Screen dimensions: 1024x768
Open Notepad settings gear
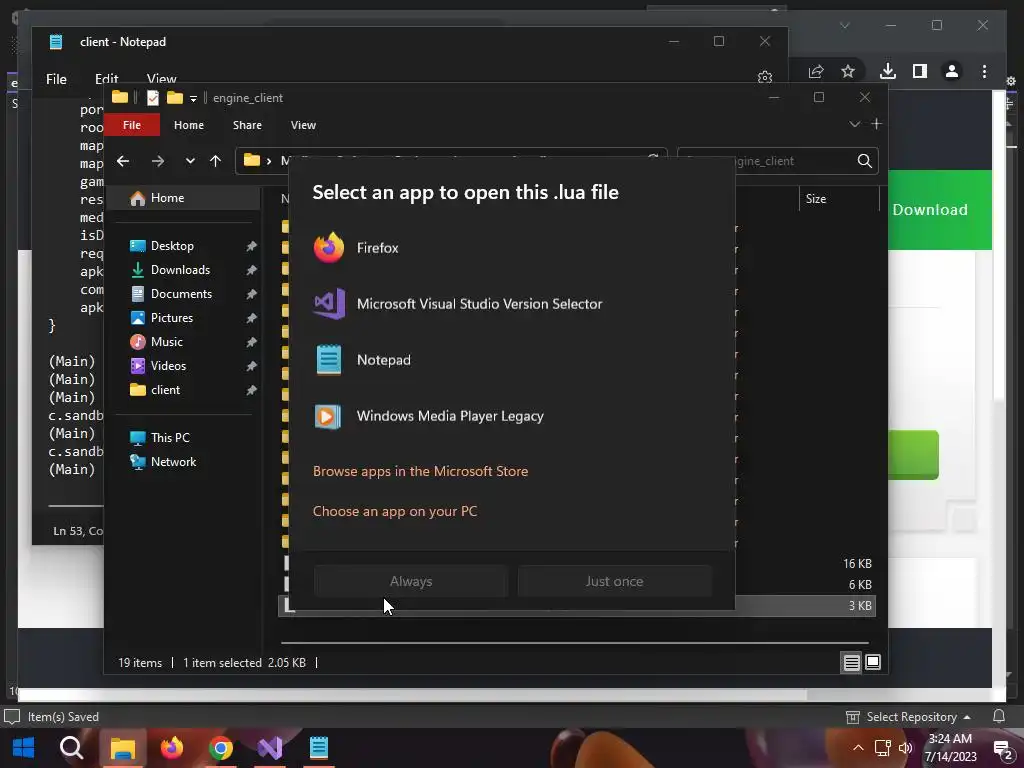point(765,77)
